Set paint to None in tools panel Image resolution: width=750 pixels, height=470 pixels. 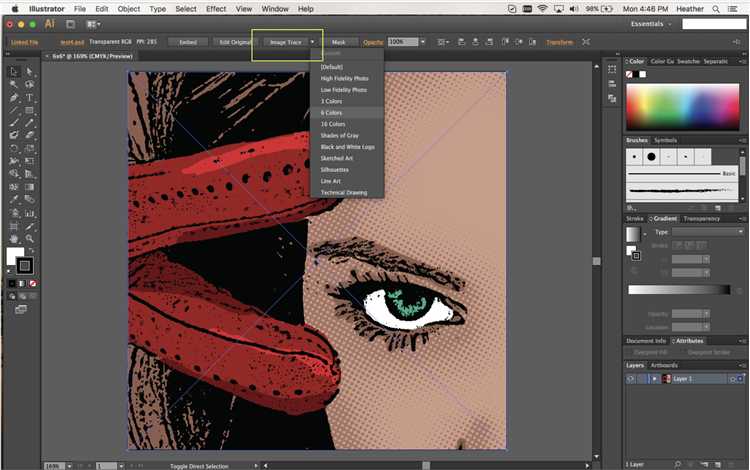pyautogui.click(x=33, y=284)
